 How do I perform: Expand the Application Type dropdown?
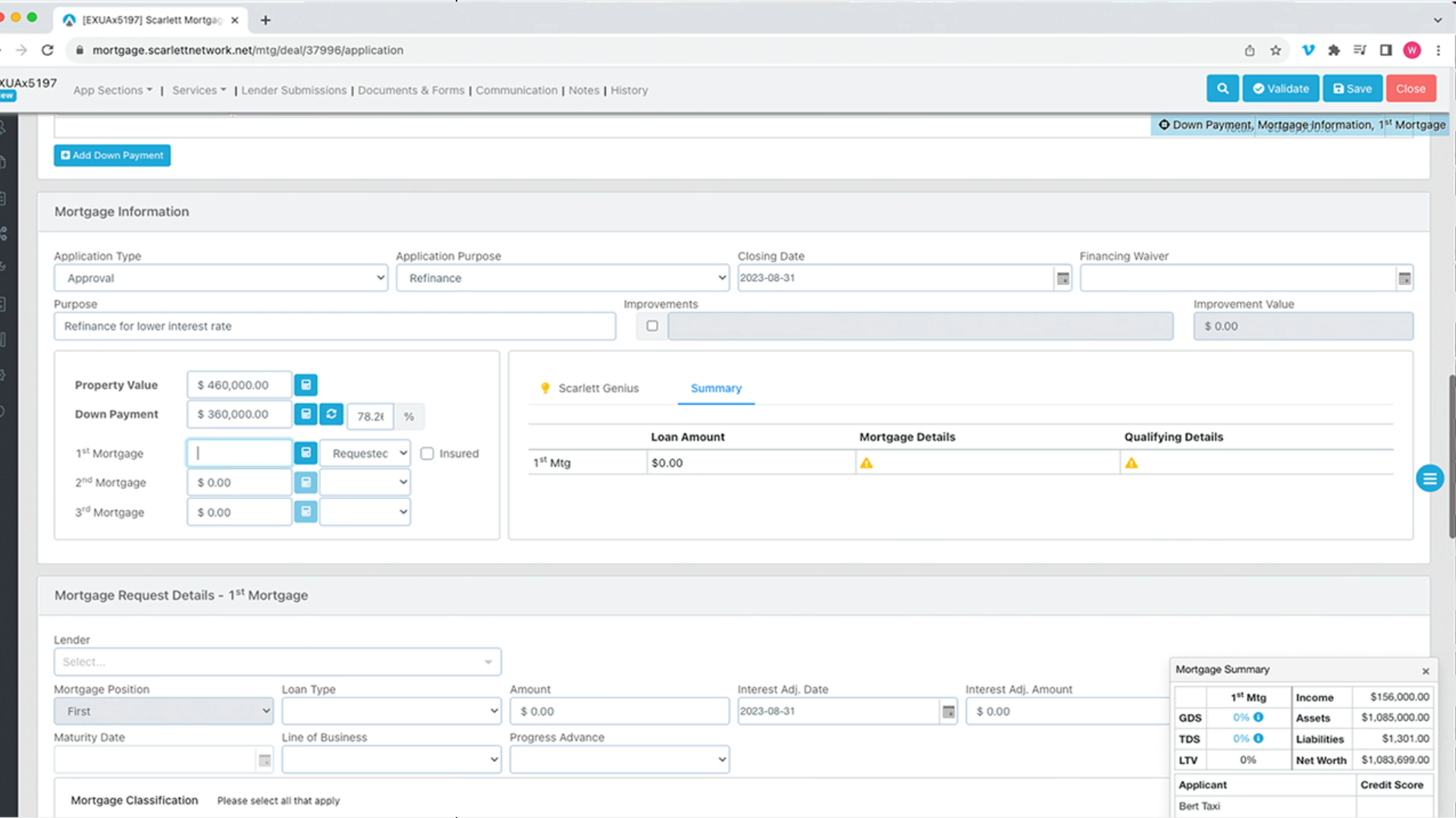pos(221,278)
